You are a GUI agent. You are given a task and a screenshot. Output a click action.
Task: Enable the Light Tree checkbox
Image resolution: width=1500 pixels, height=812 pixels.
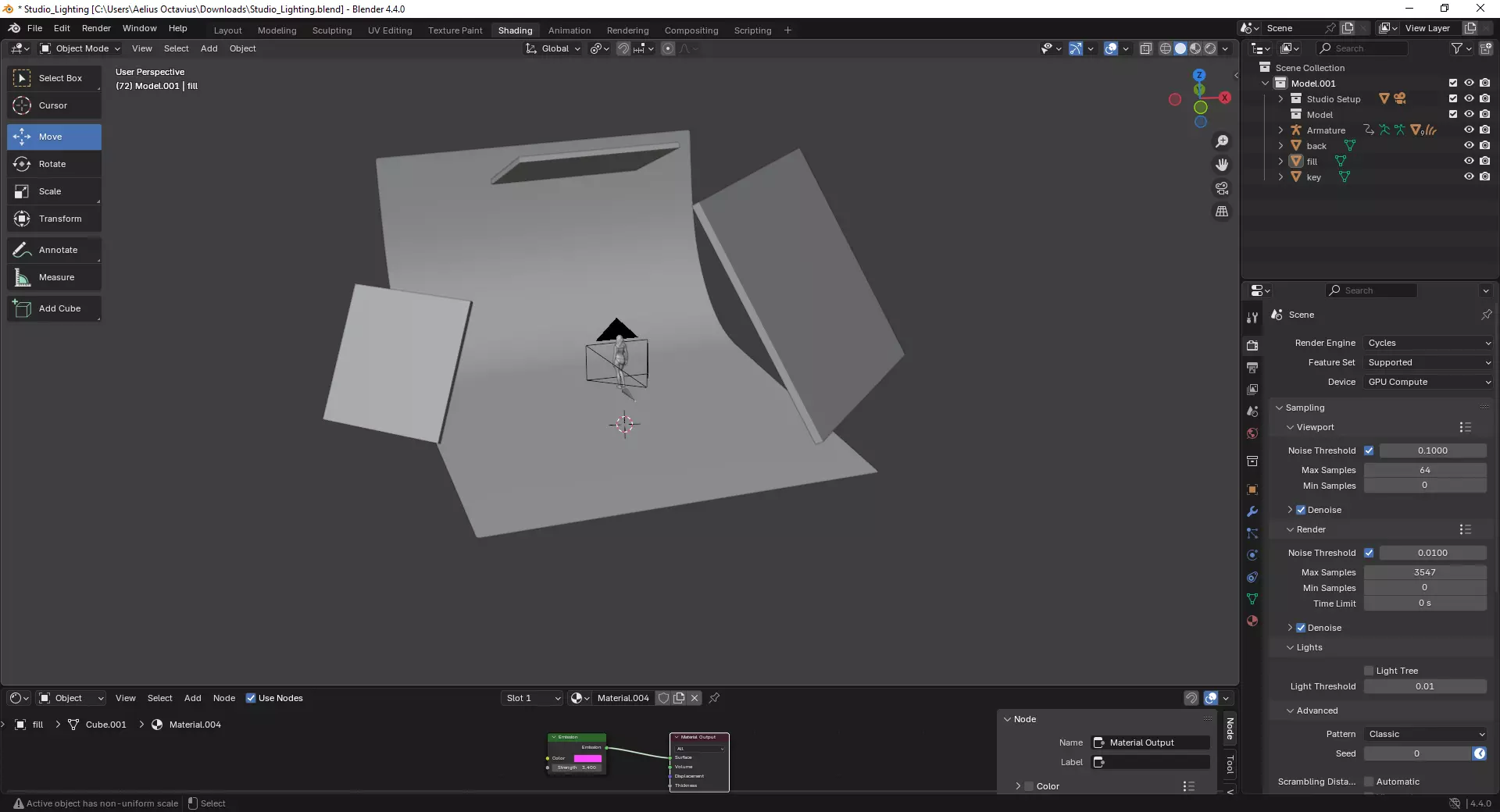click(x=1369, y=671)
